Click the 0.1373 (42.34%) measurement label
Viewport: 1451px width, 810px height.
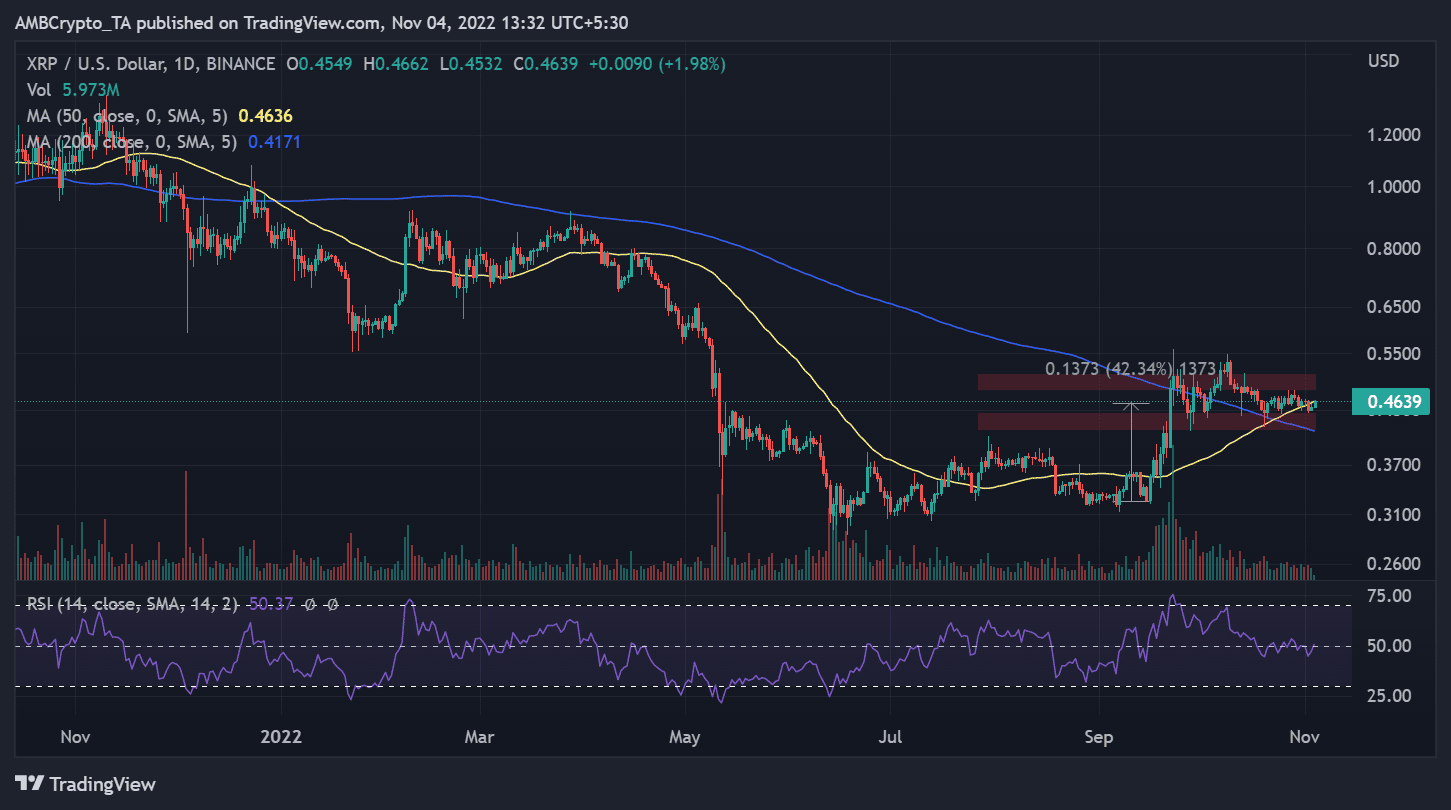1109,369
